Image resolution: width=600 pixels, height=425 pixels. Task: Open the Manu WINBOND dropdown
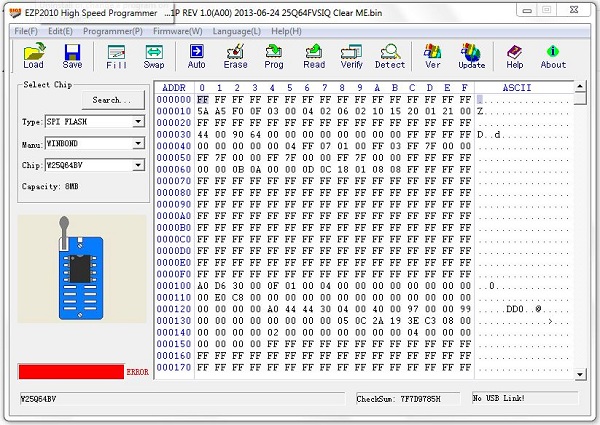click(x=138, y=143)
